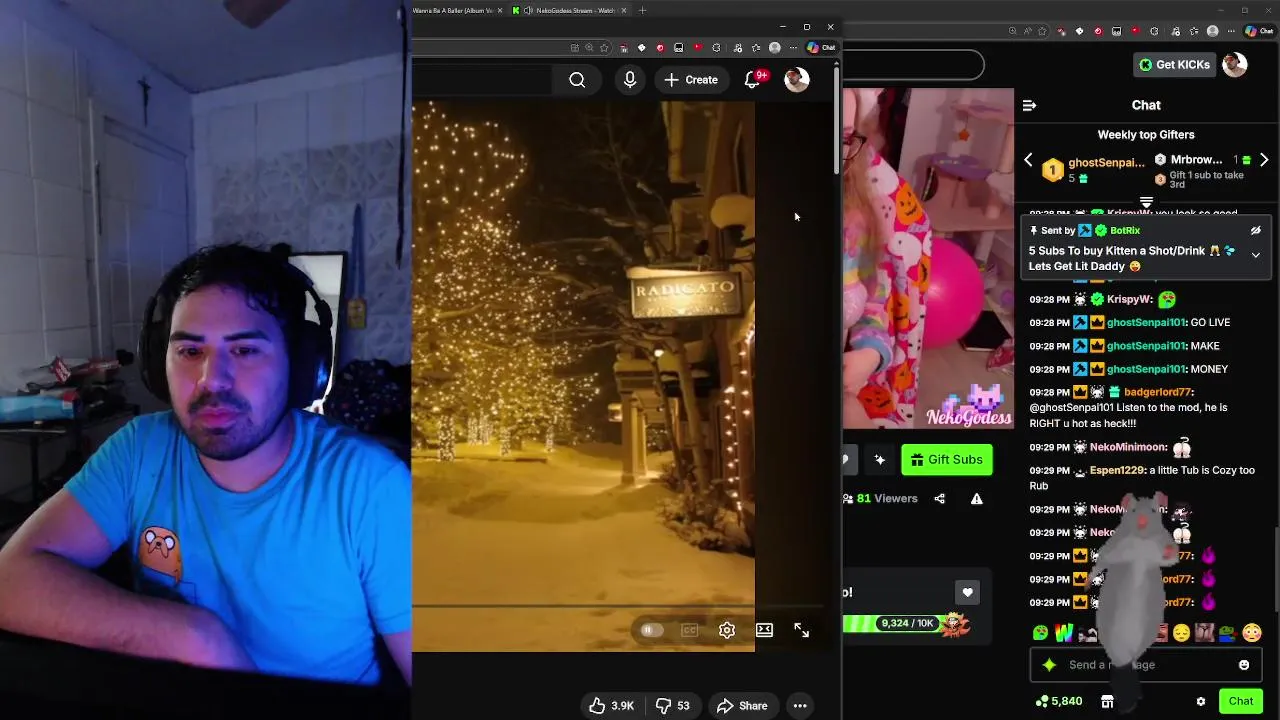The height and width of the screenshot is (720, 1280).
Task: Click the KrispyW username in chat
Action: pyautogui.click(x=1129, y=299)
